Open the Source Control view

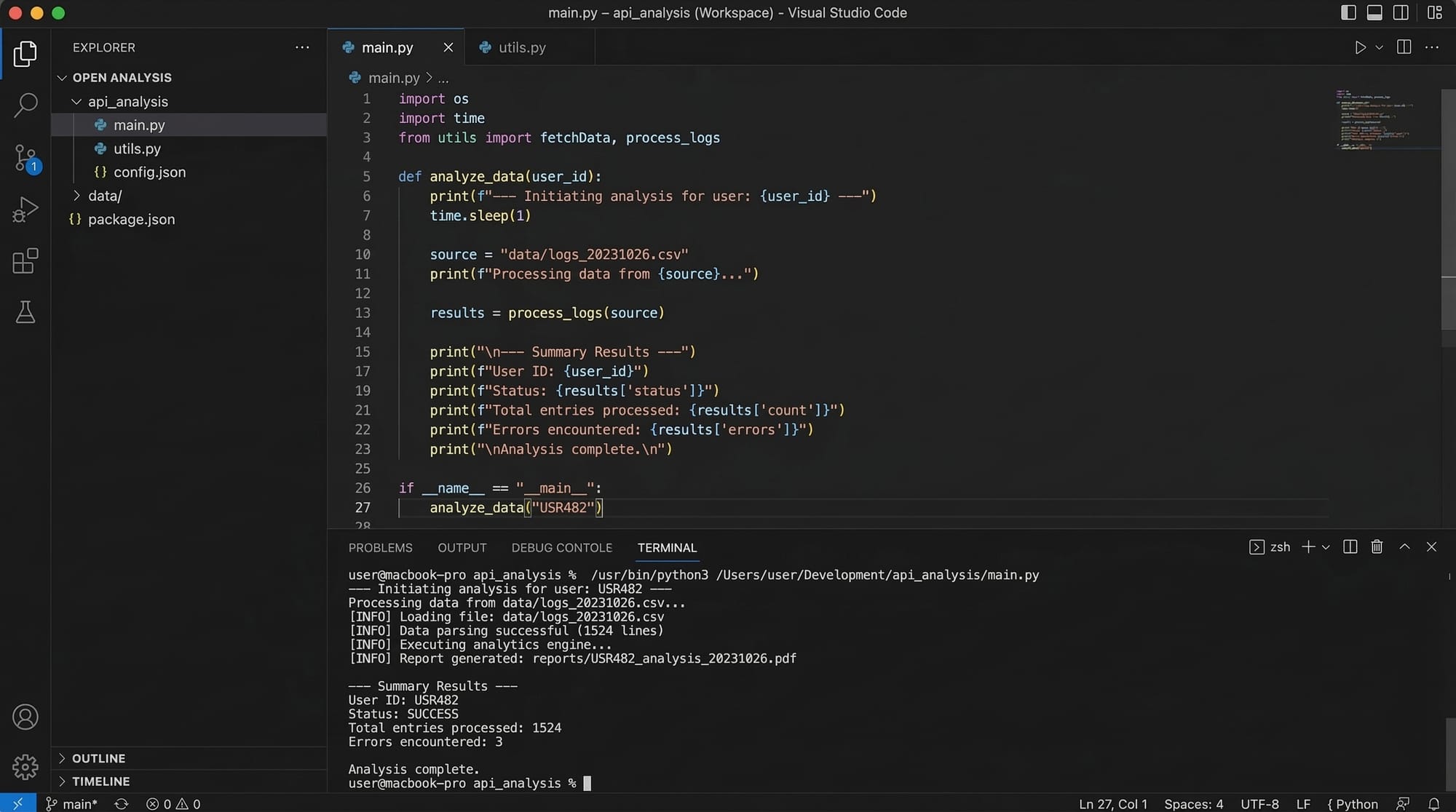point(25,157)
